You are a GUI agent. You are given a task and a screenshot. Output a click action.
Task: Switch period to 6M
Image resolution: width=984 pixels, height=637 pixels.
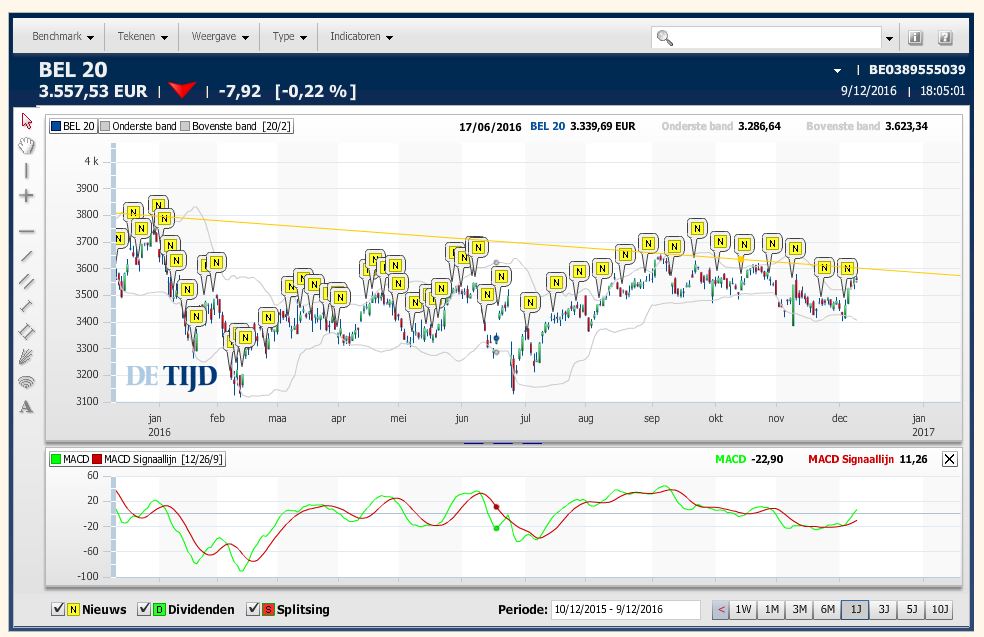[828, 610]
